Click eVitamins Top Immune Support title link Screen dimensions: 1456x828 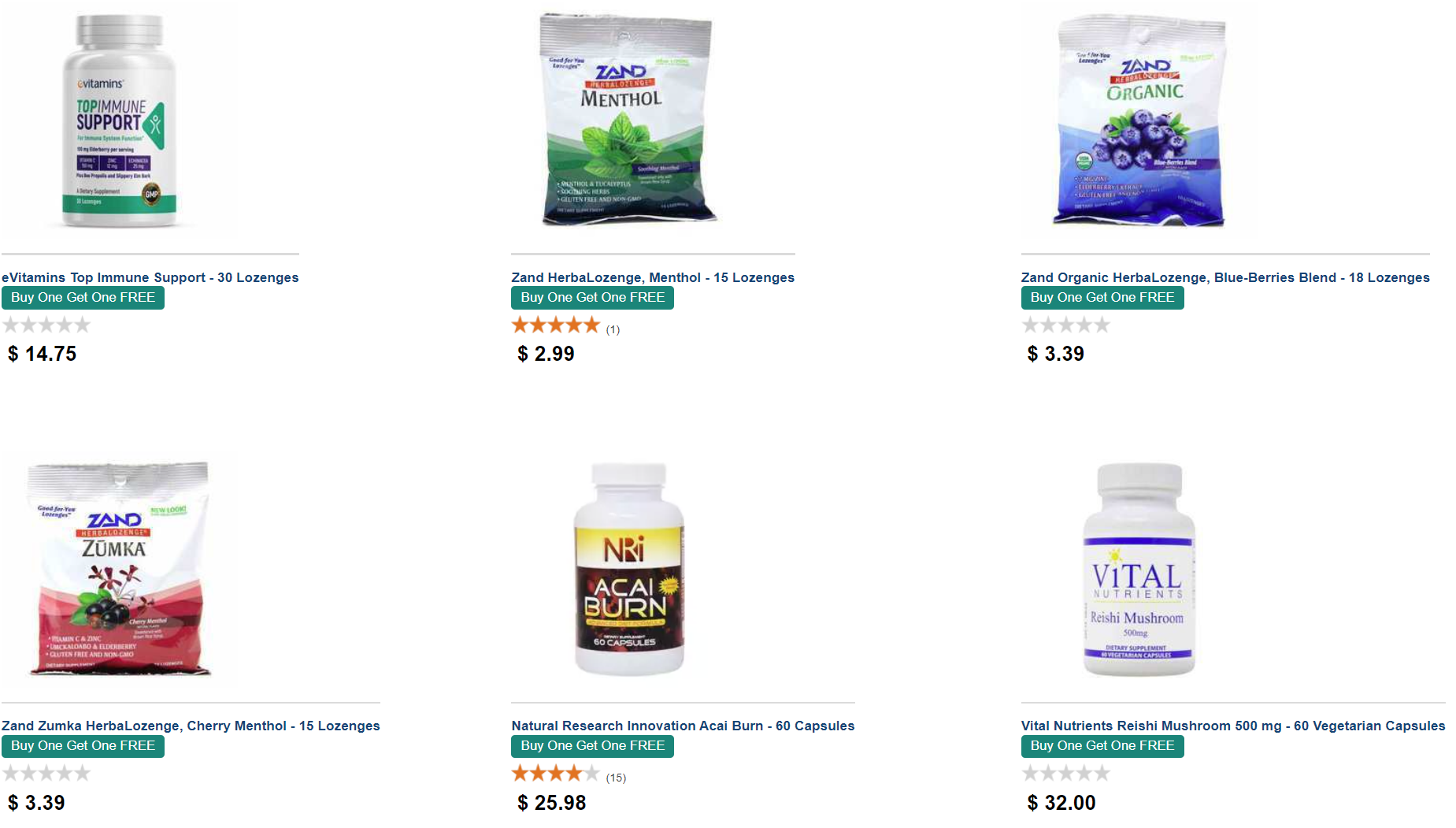150,277
